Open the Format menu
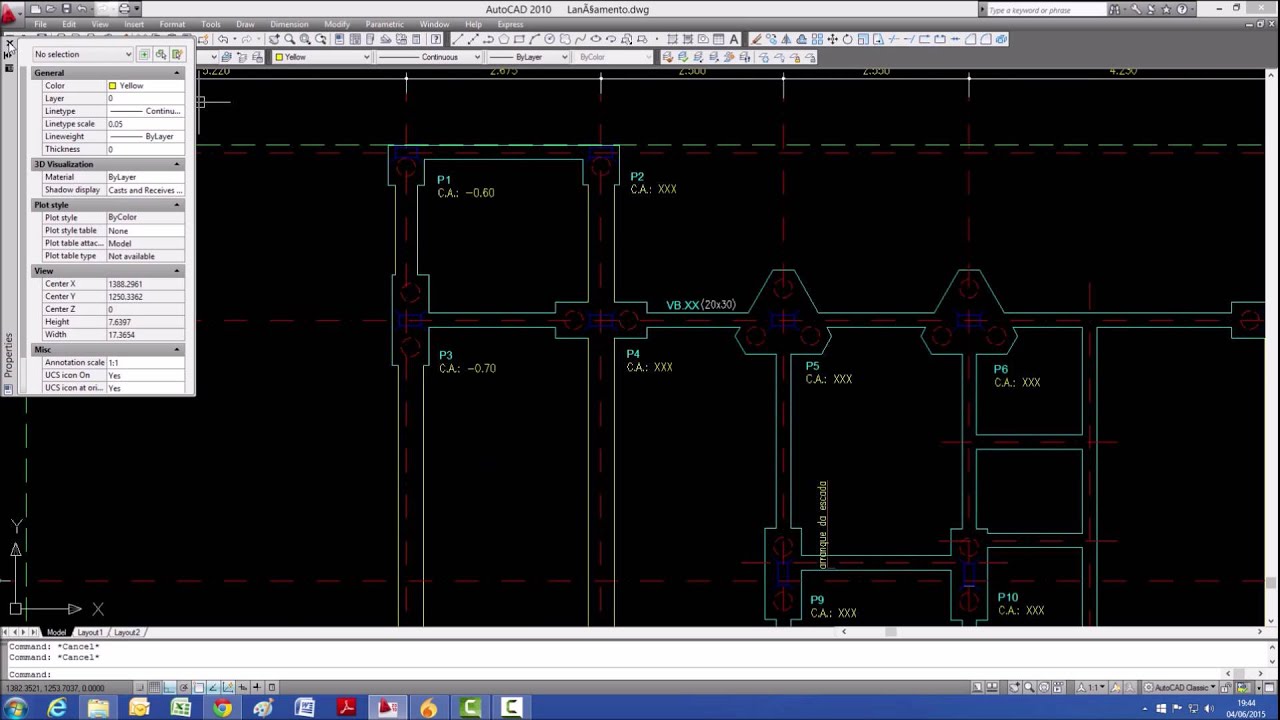 click(172, 24)
